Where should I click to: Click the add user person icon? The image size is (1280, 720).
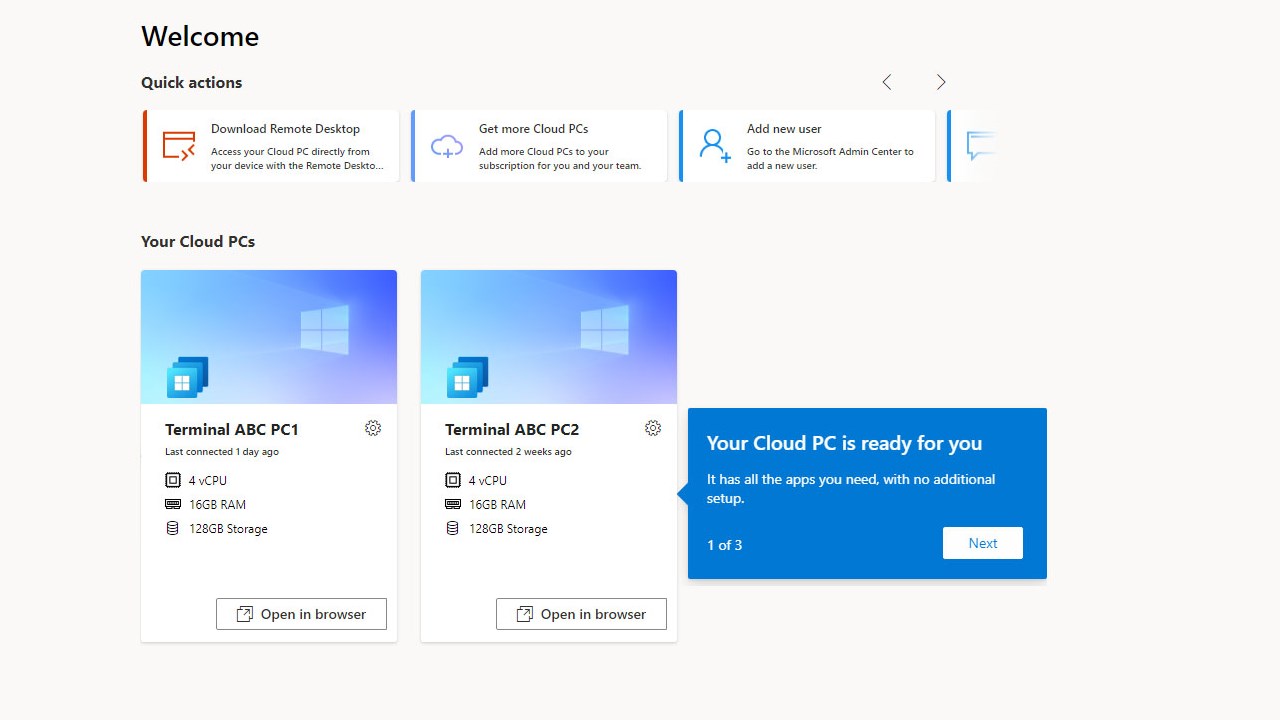(x=715, y=146)
